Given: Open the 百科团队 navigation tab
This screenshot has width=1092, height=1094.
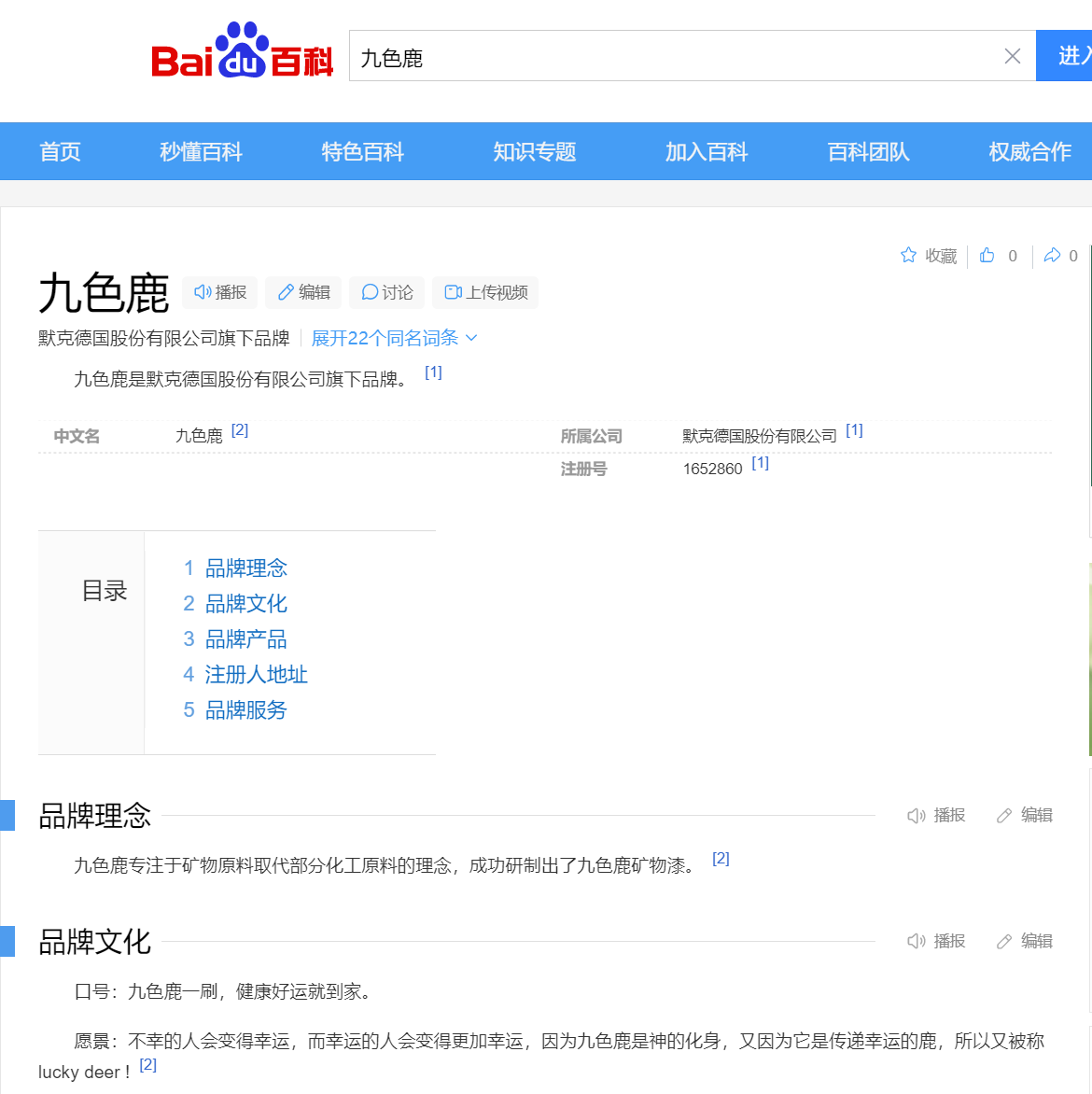Looking at the screenshot, I should coord(868,151).
